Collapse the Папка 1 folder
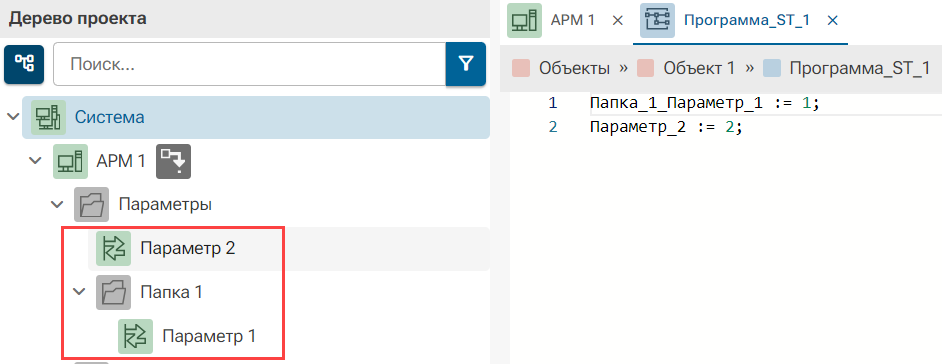Screen dimensions: 942x364 tap(79, 292)
